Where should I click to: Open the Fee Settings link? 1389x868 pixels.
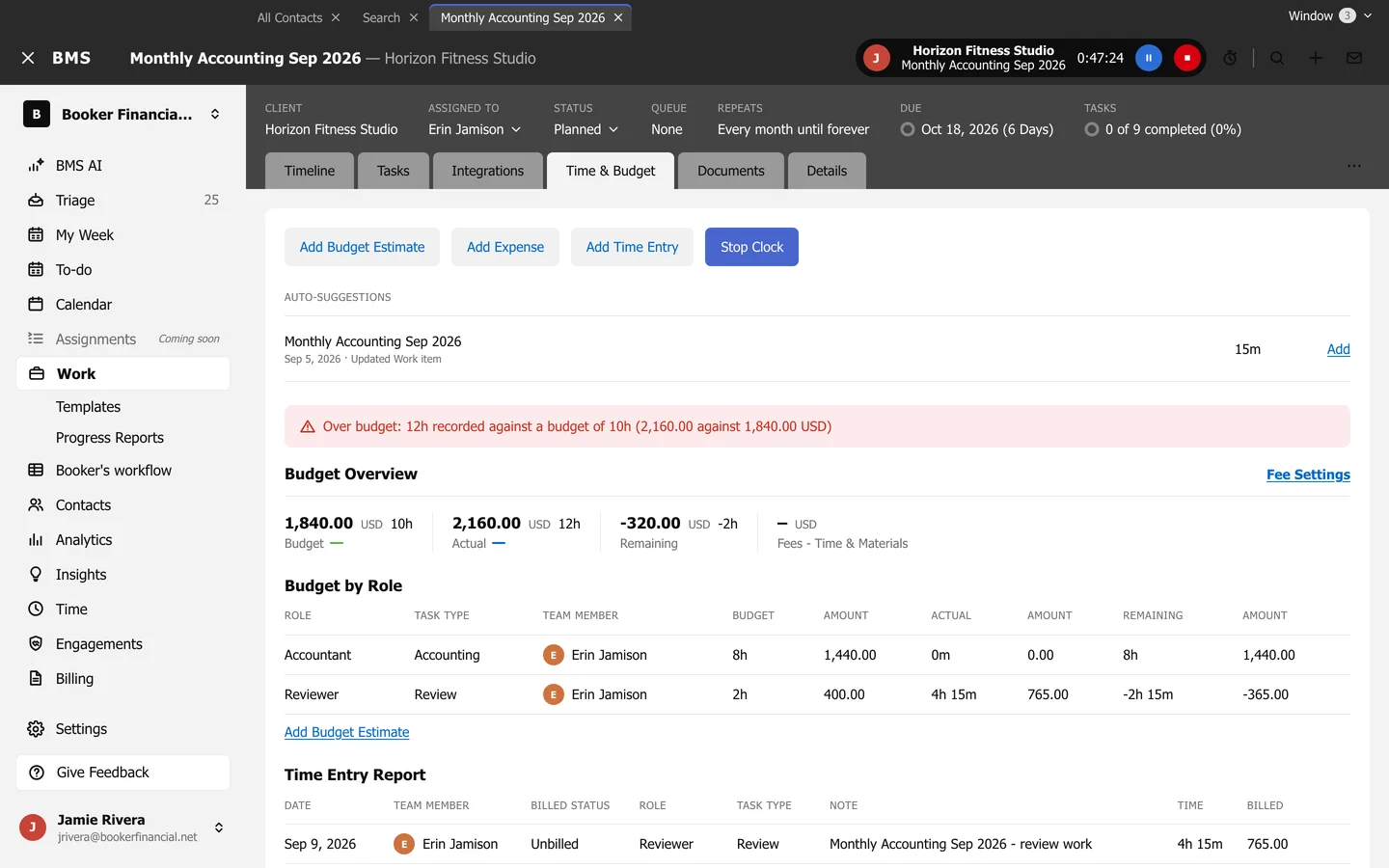coord(1308,475)
